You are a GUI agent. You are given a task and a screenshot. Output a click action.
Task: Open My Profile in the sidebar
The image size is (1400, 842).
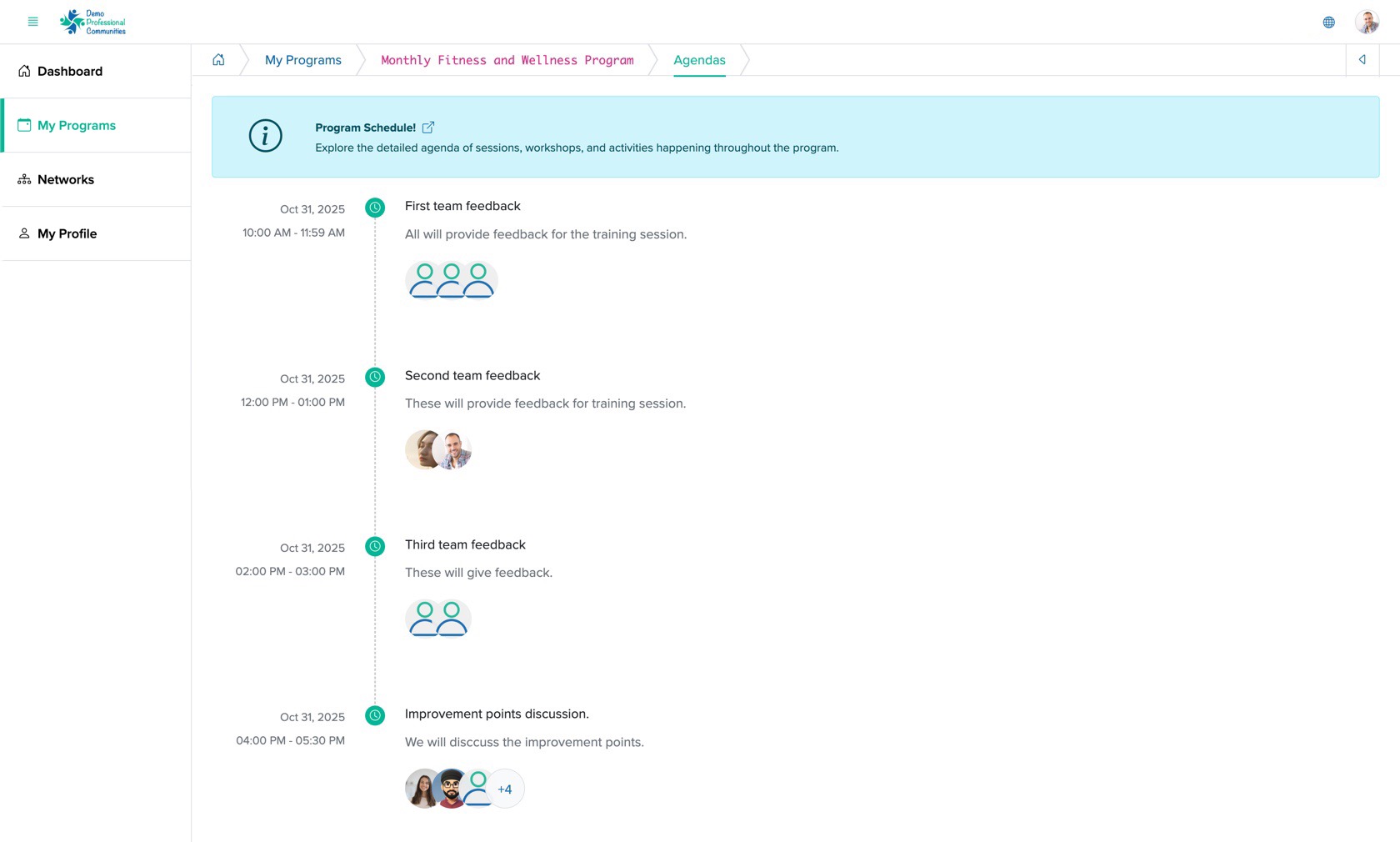96,233
